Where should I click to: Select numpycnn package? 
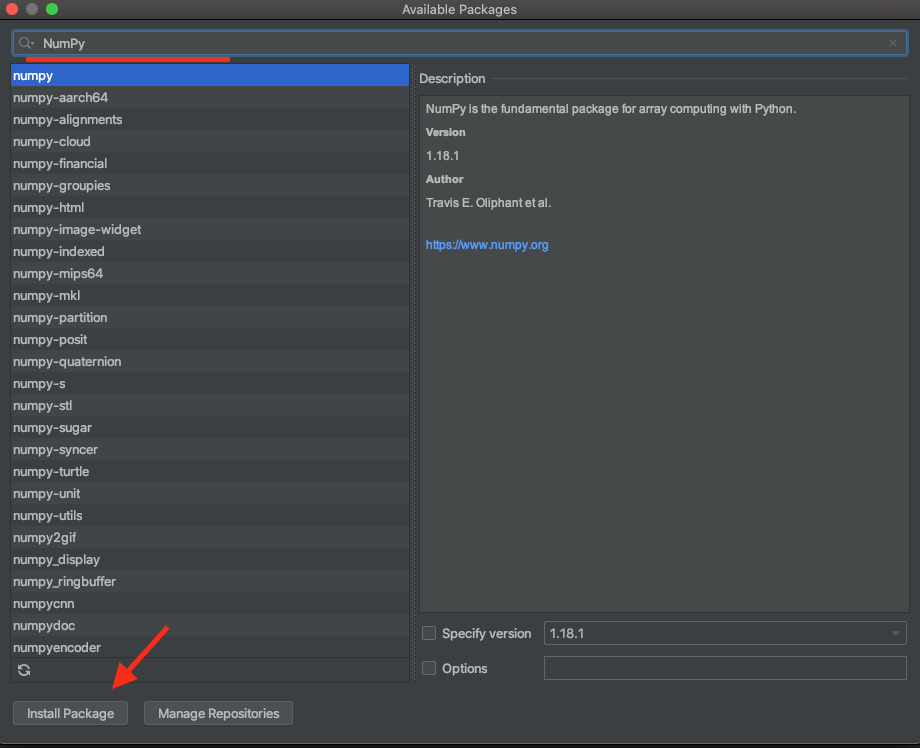pos(210,604)
